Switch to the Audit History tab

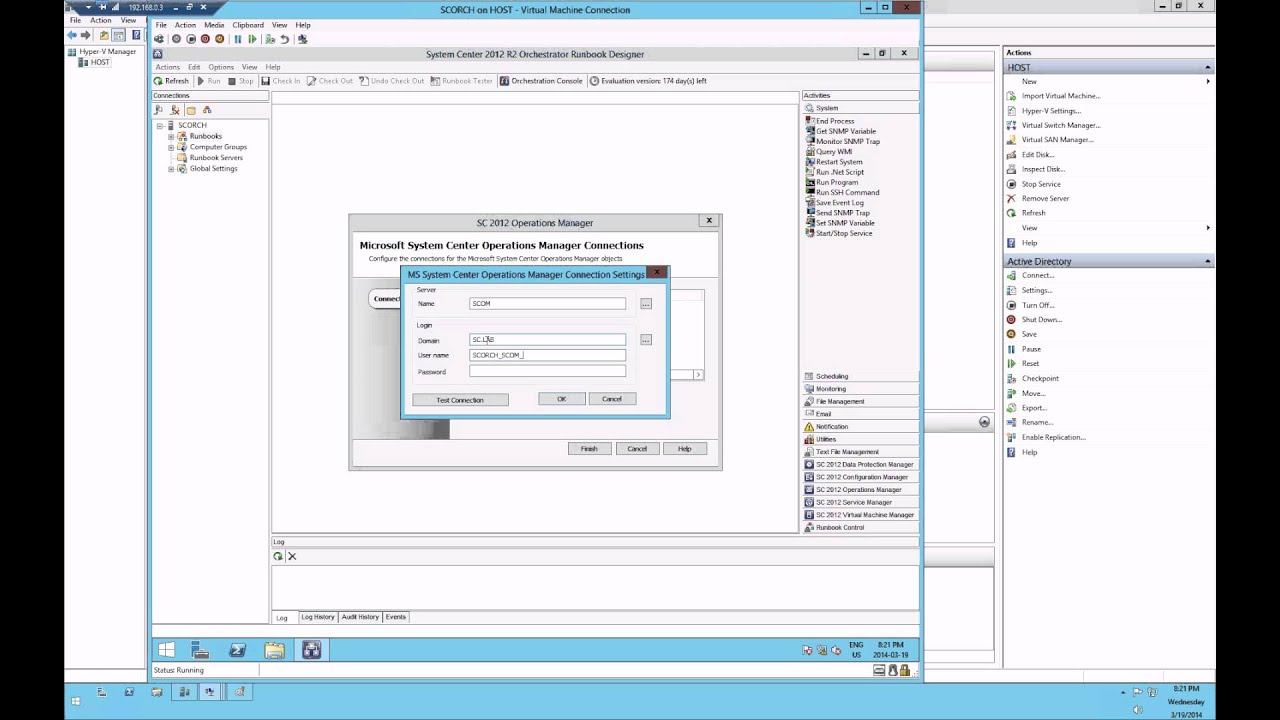pos(360,617)
